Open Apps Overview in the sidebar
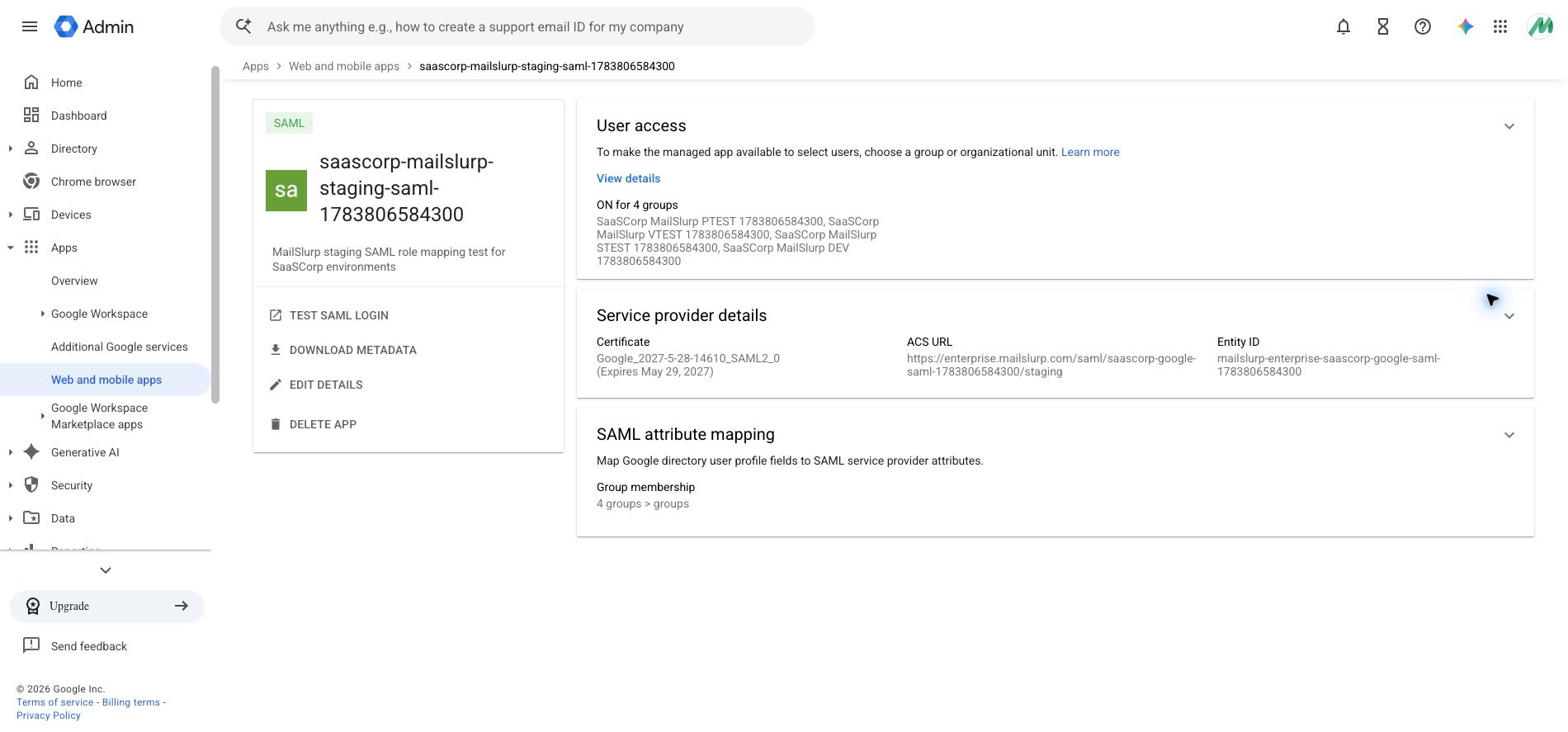 106,281
